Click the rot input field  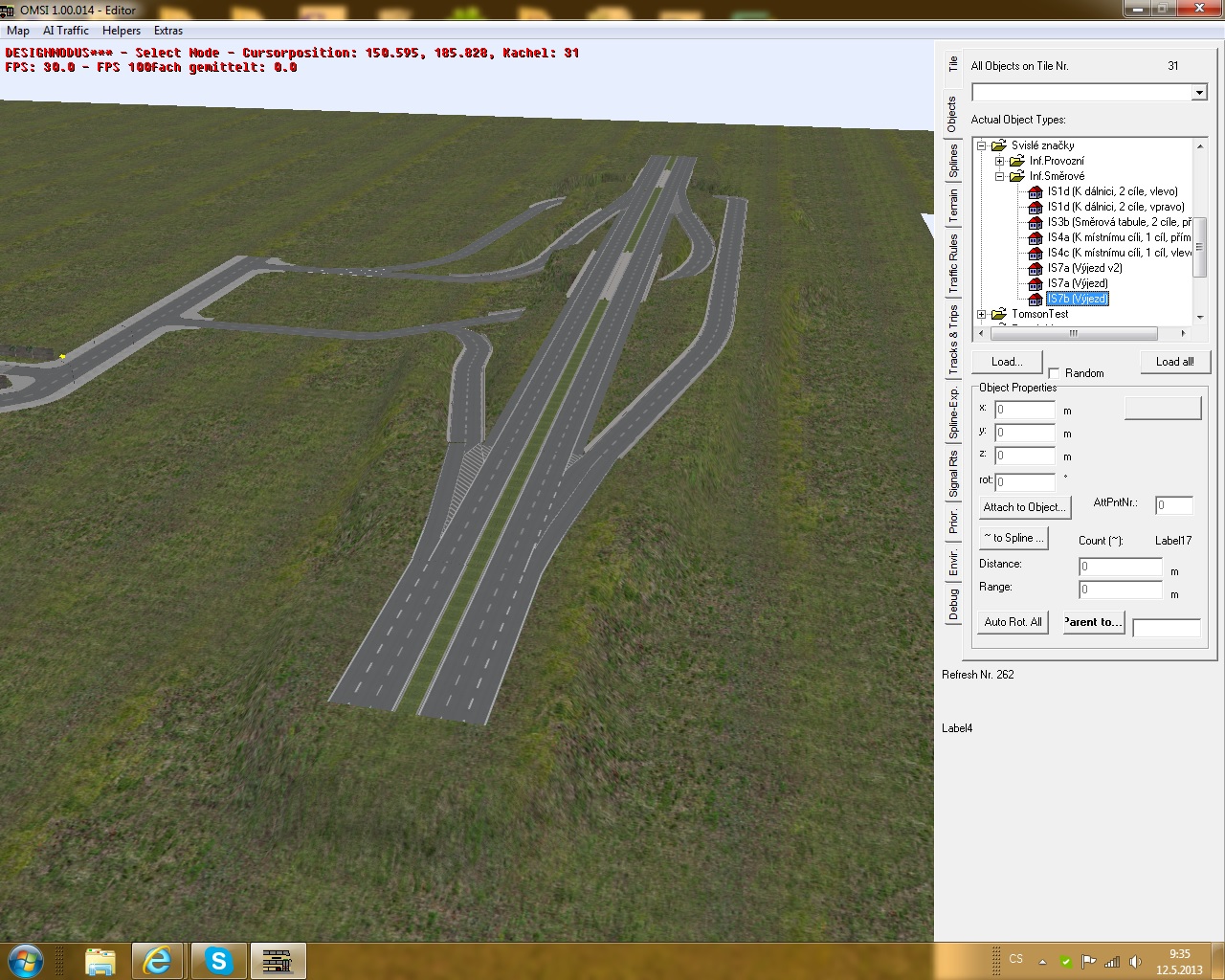(x=1025, y=482)
